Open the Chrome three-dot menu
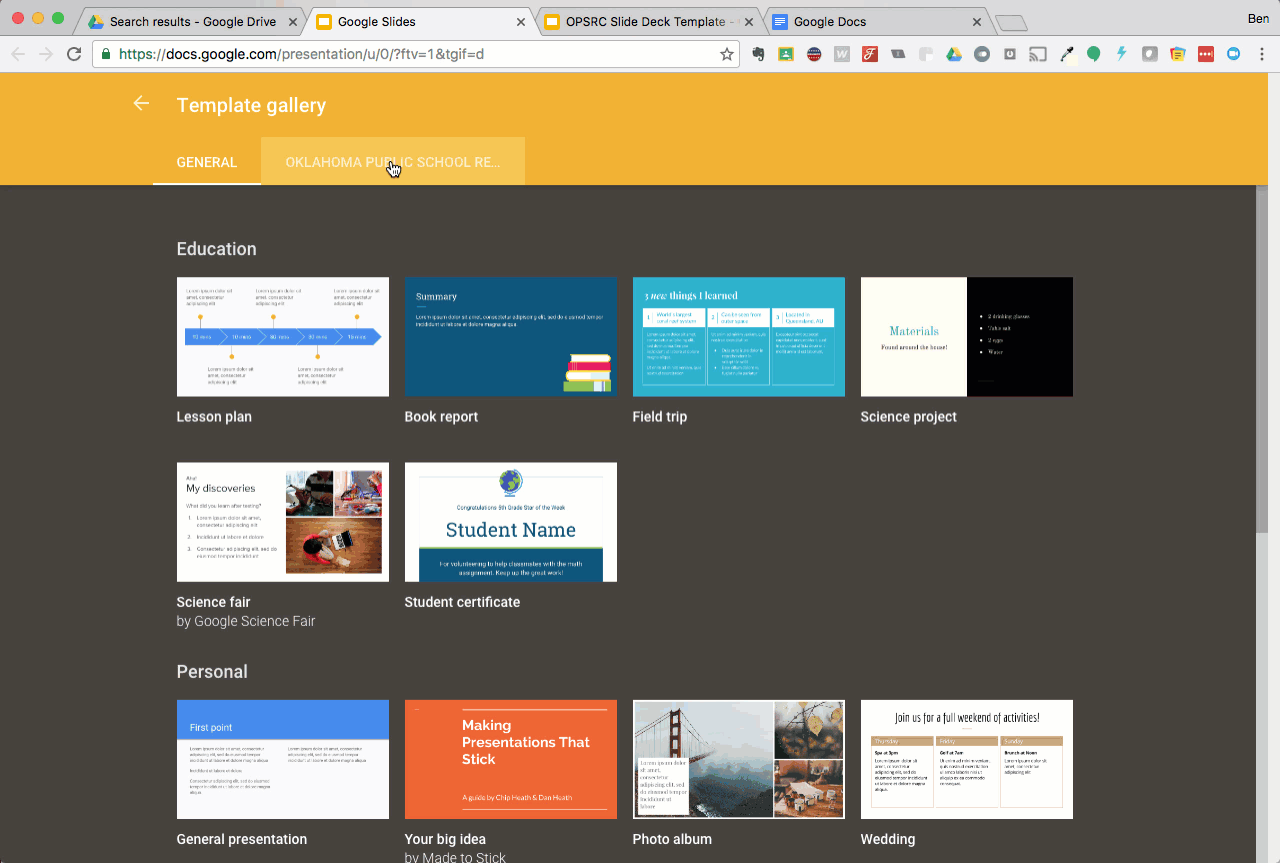1280x863 pixels. click(1261, 54)
